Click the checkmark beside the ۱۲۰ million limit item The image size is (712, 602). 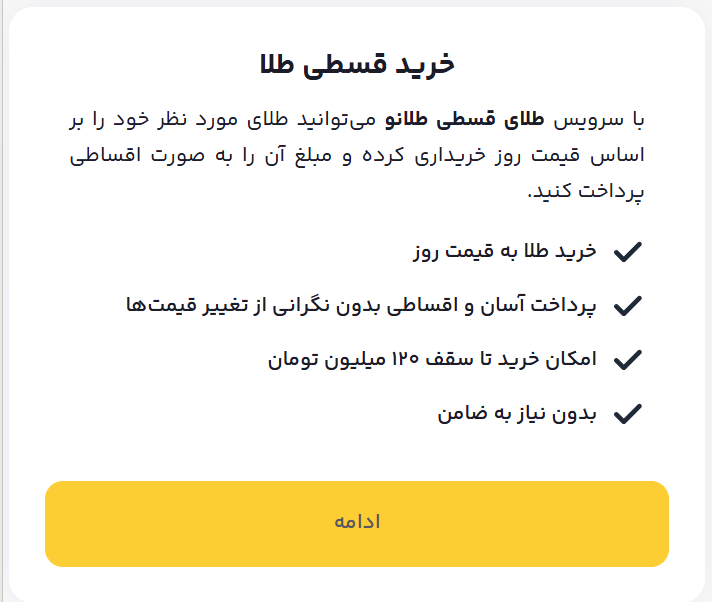(x=627, y=359)
